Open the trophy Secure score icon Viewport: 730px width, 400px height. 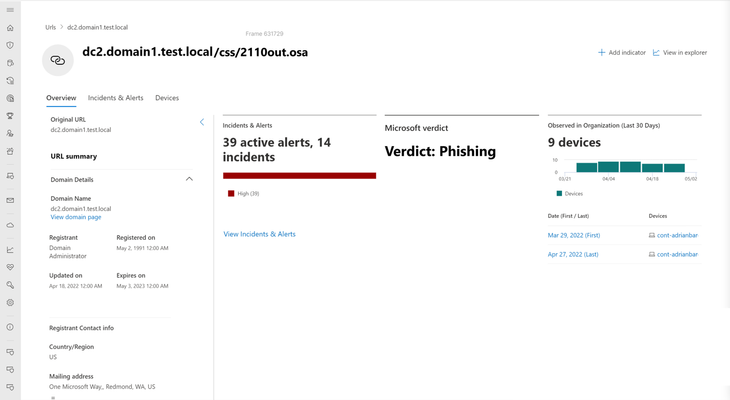click(10, 115)
